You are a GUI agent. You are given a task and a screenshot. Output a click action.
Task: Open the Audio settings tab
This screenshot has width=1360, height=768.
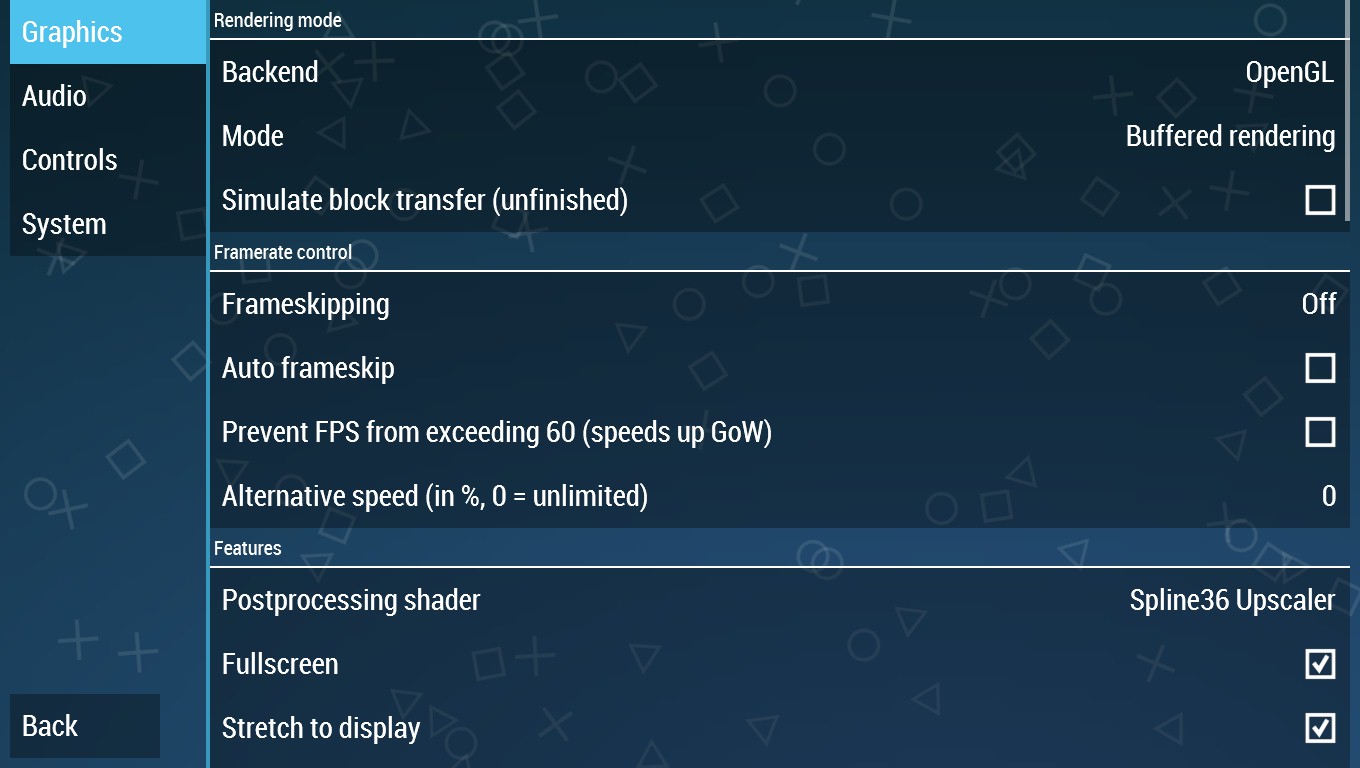tap(107, 96)
